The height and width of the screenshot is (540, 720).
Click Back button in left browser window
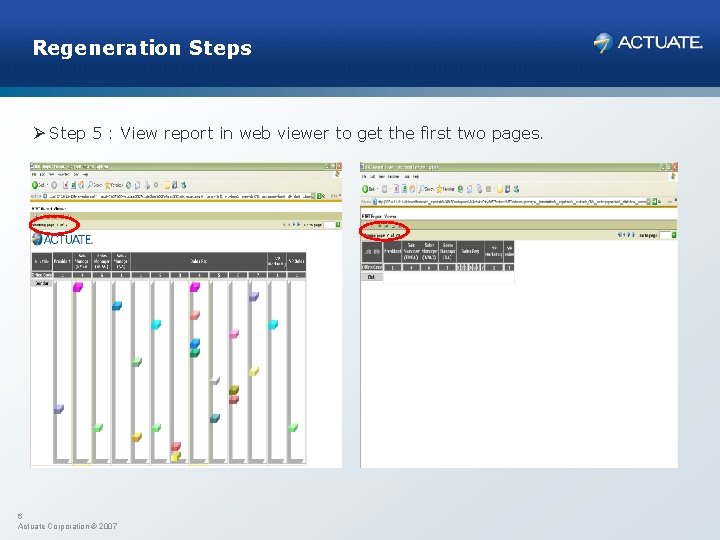tap(38, 185)
